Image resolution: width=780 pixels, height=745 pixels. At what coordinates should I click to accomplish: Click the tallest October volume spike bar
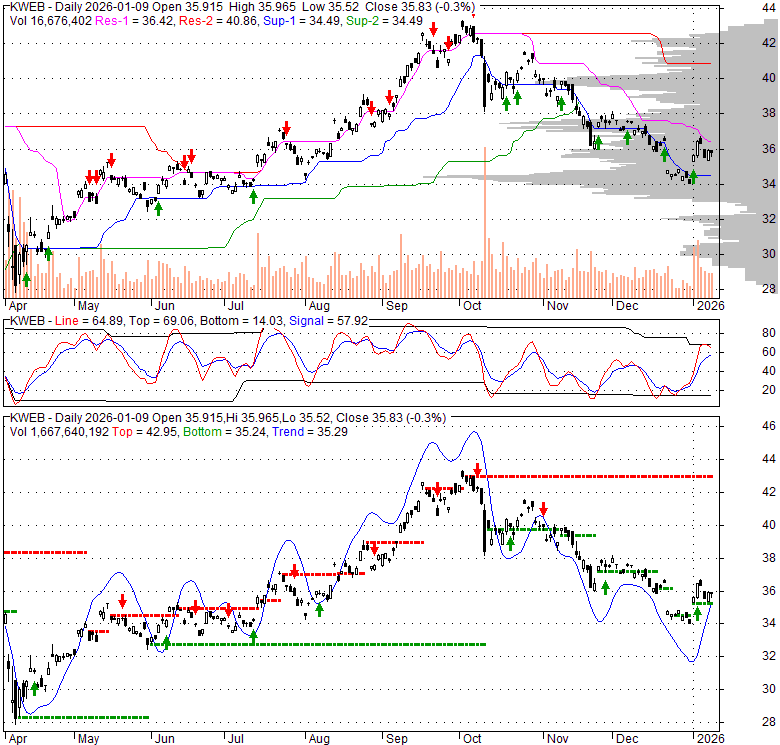[485, 222]
